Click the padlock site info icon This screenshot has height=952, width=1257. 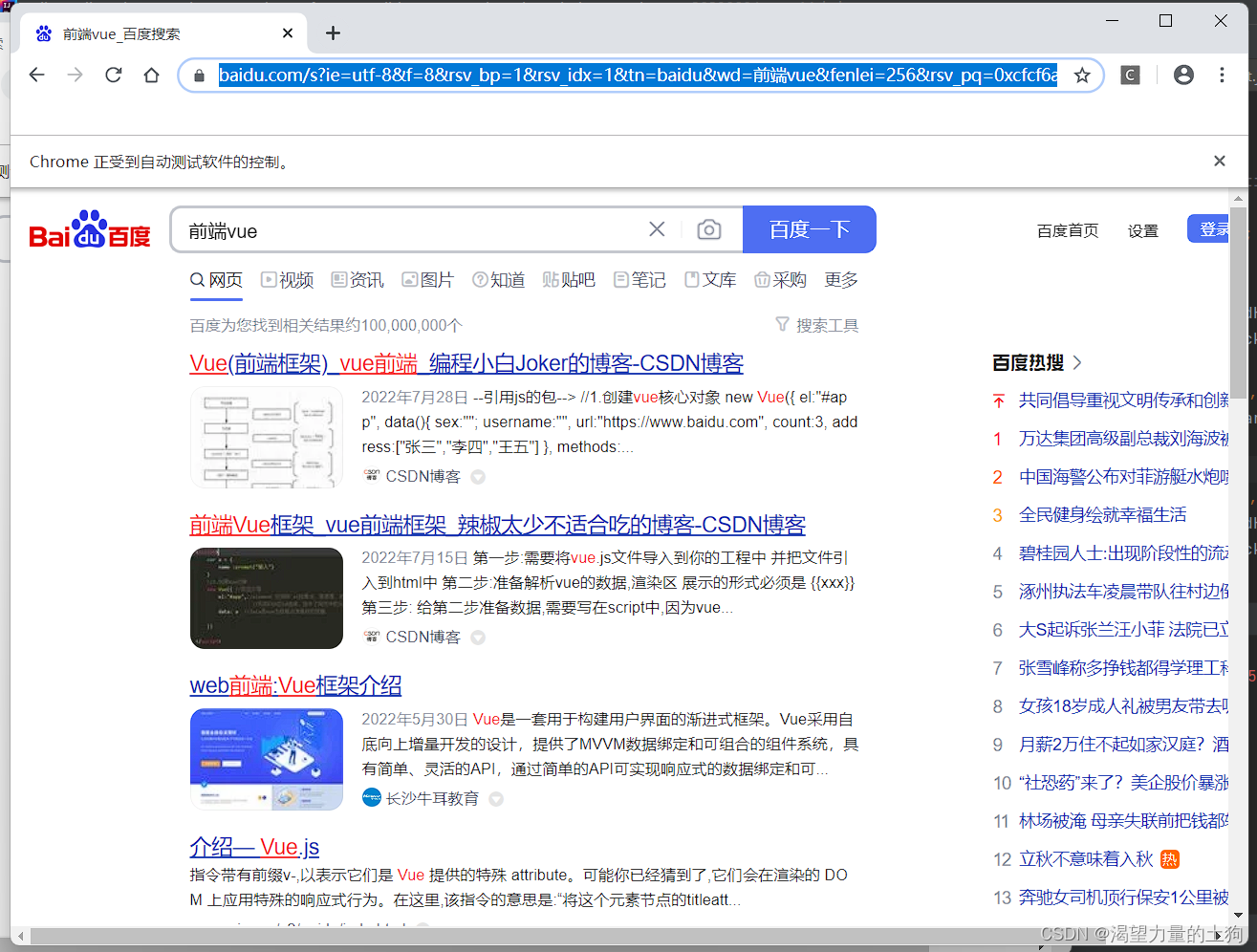pos(199,76)
